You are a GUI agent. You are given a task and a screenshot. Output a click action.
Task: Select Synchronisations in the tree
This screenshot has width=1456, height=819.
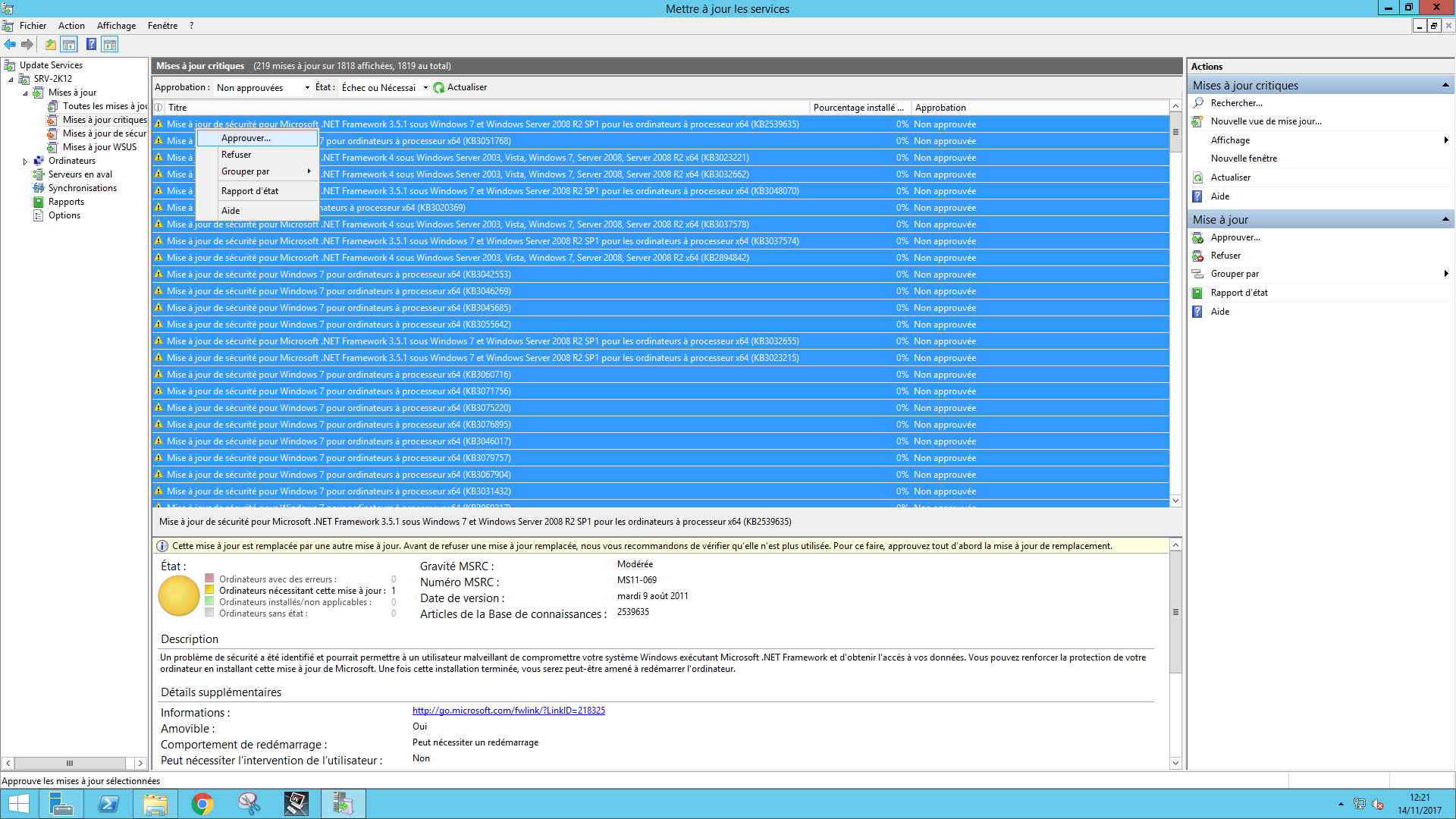[x=83, y=188]
